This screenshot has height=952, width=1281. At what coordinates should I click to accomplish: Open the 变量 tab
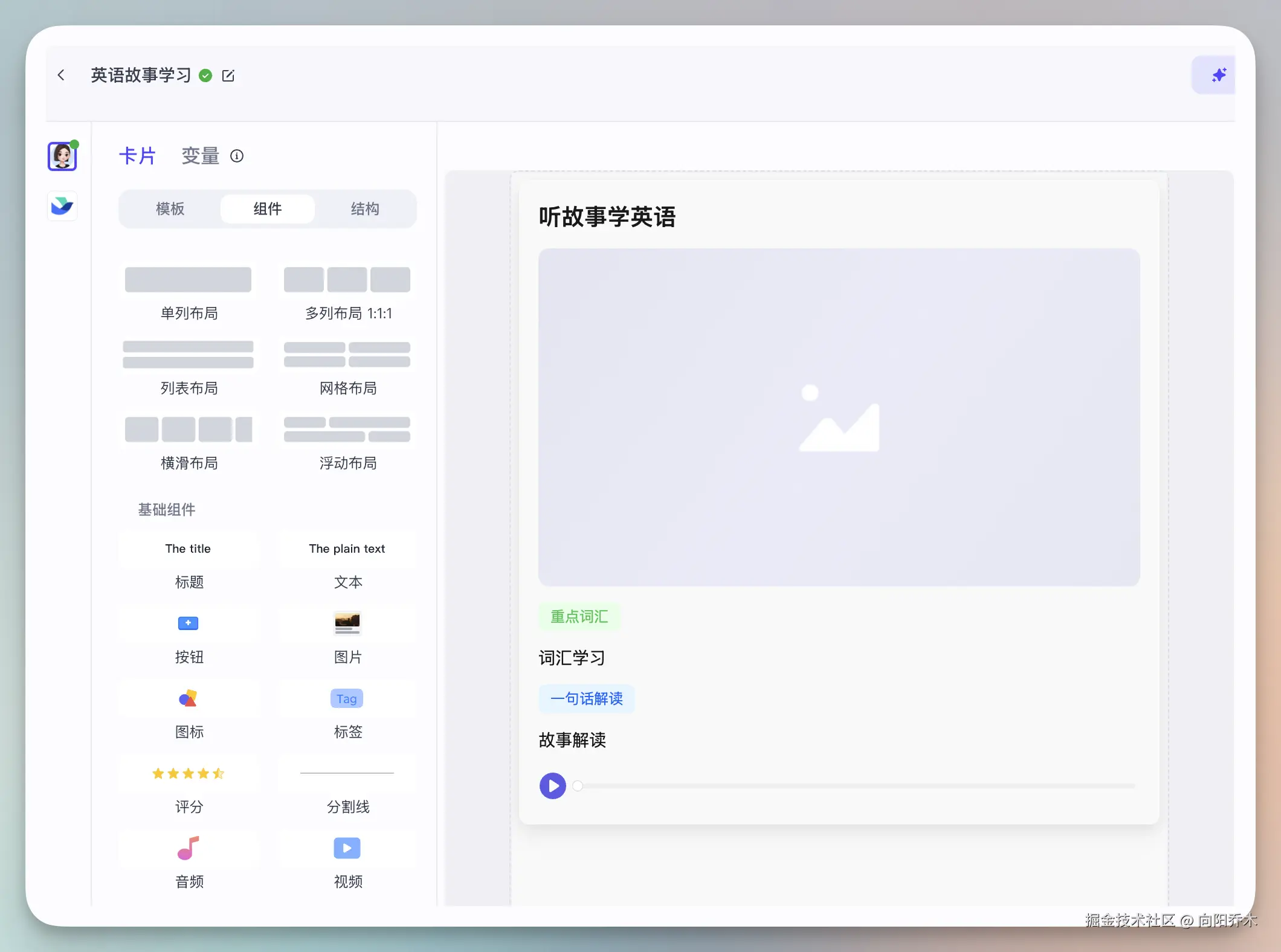(200, 156)
